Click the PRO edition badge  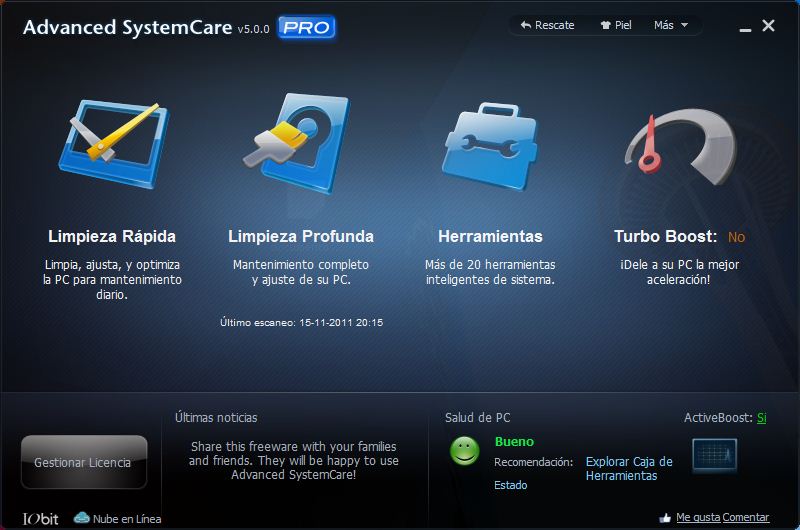(x=306, y=28)
